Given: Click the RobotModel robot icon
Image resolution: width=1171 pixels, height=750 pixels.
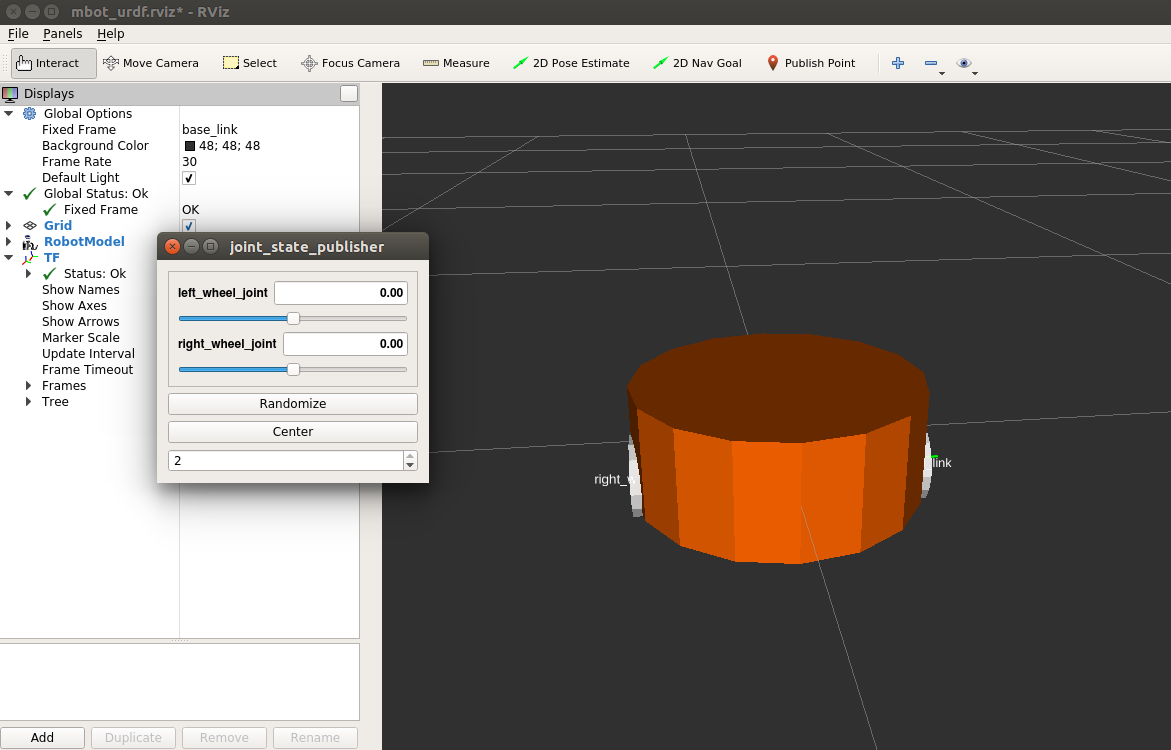Looking at the screenshot, I should tap(29, 242).
